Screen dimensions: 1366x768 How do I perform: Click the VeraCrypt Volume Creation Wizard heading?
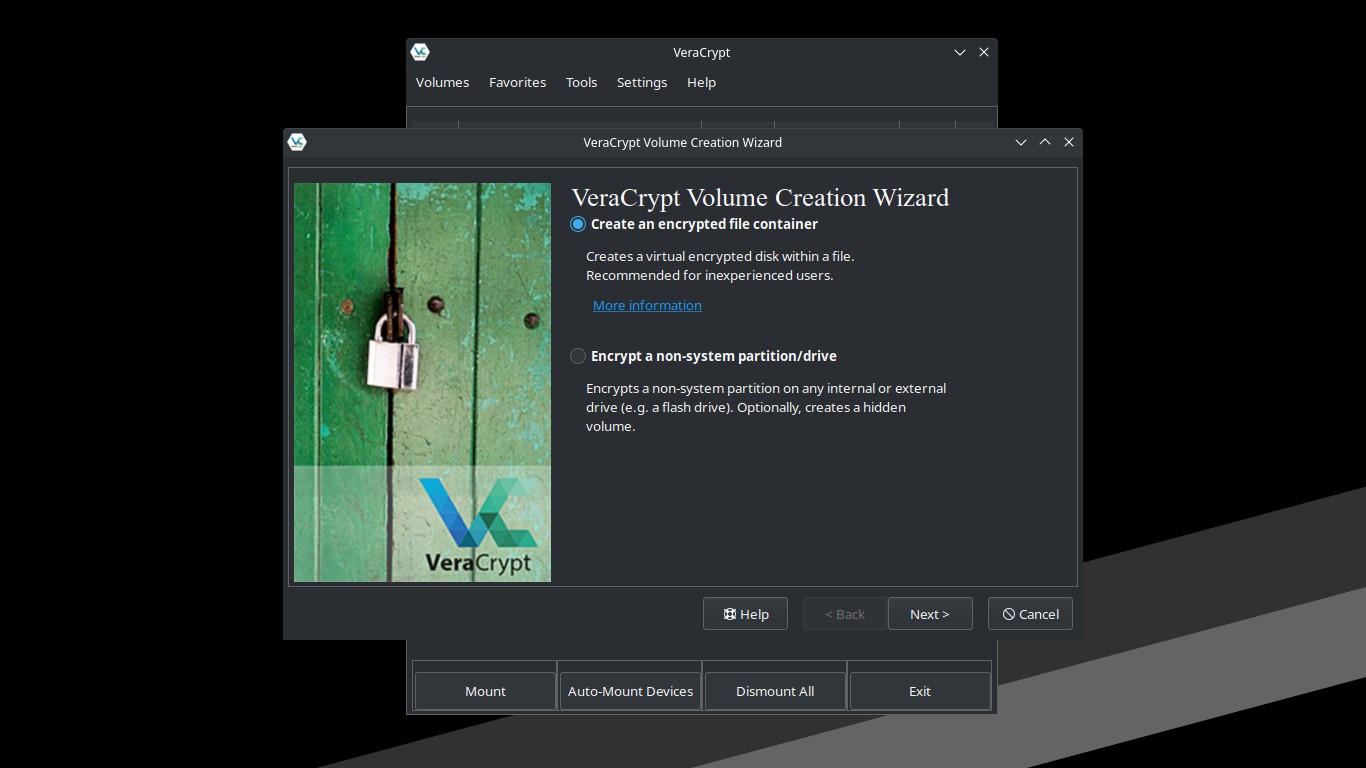(x=760, y=198)
